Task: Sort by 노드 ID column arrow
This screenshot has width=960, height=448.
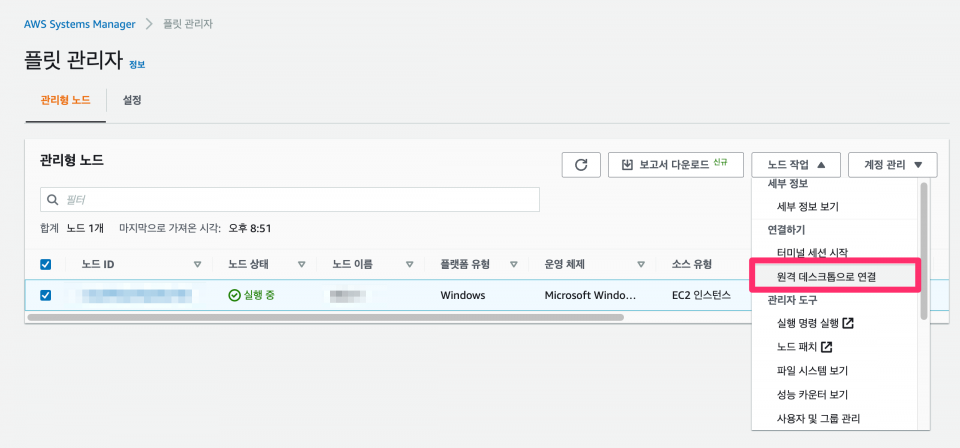Action: [197, 265]
